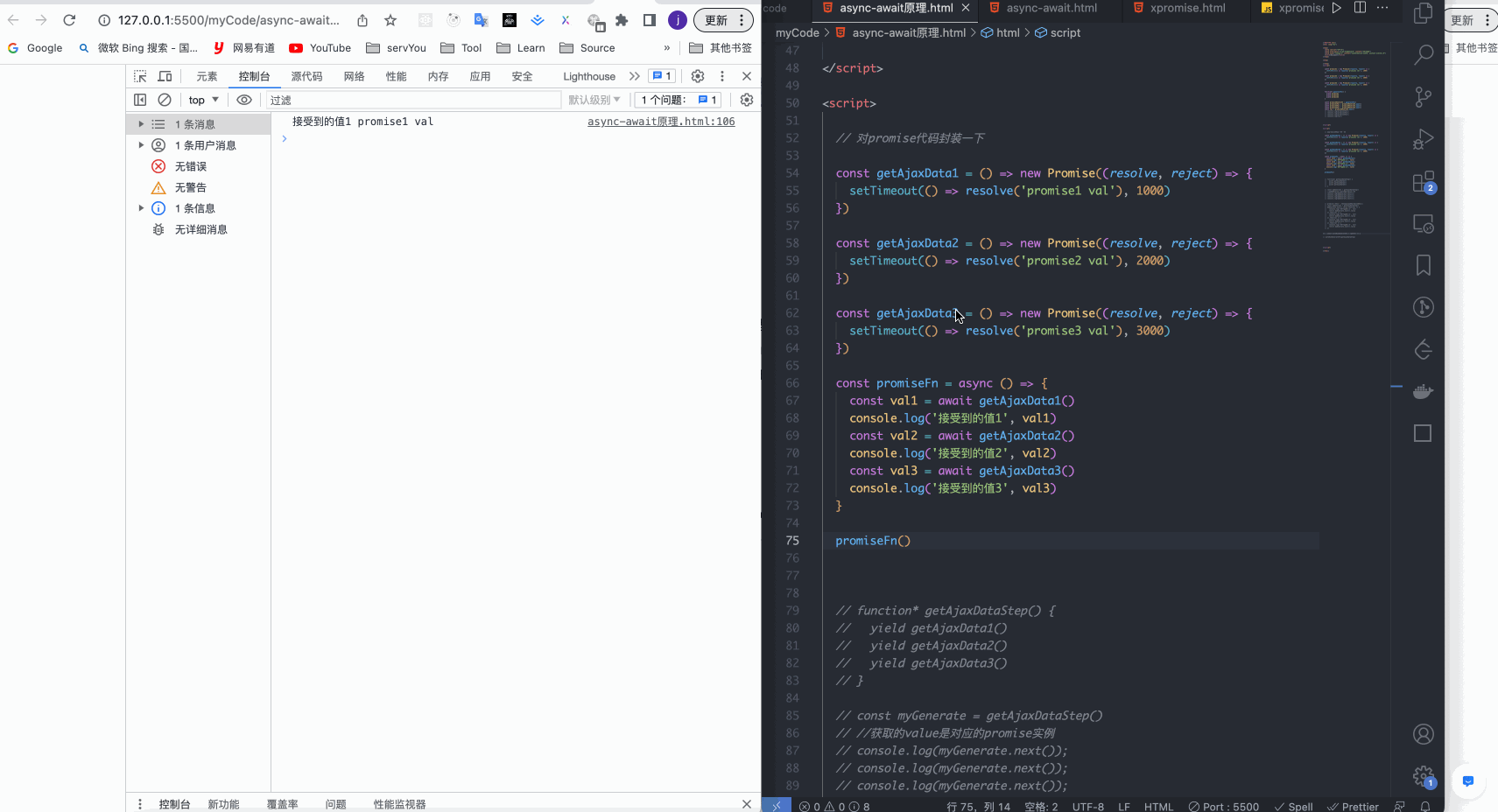Click the DevTools inspect element picker icon
The image size is (1498, 812).
[140, 76]
